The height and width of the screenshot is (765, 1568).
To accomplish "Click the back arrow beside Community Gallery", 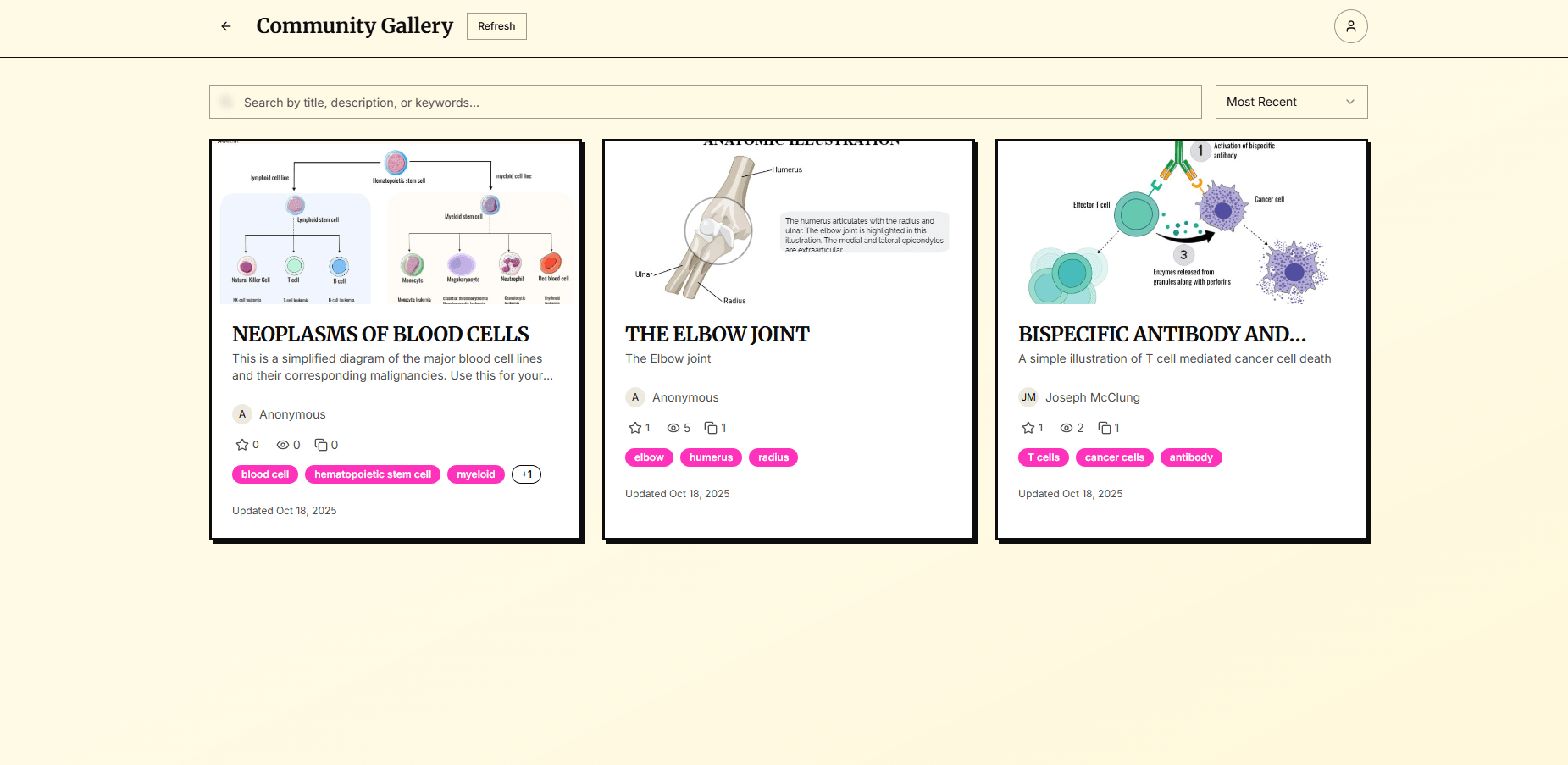I will click(x=225, y=26).
